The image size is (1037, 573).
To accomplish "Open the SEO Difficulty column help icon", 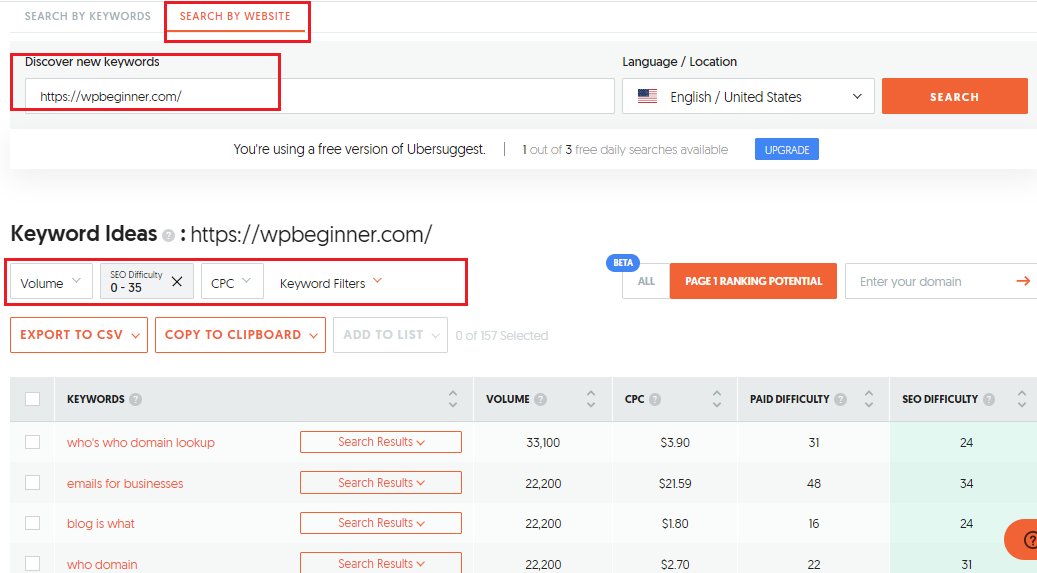I will click(x=989, y=399).
